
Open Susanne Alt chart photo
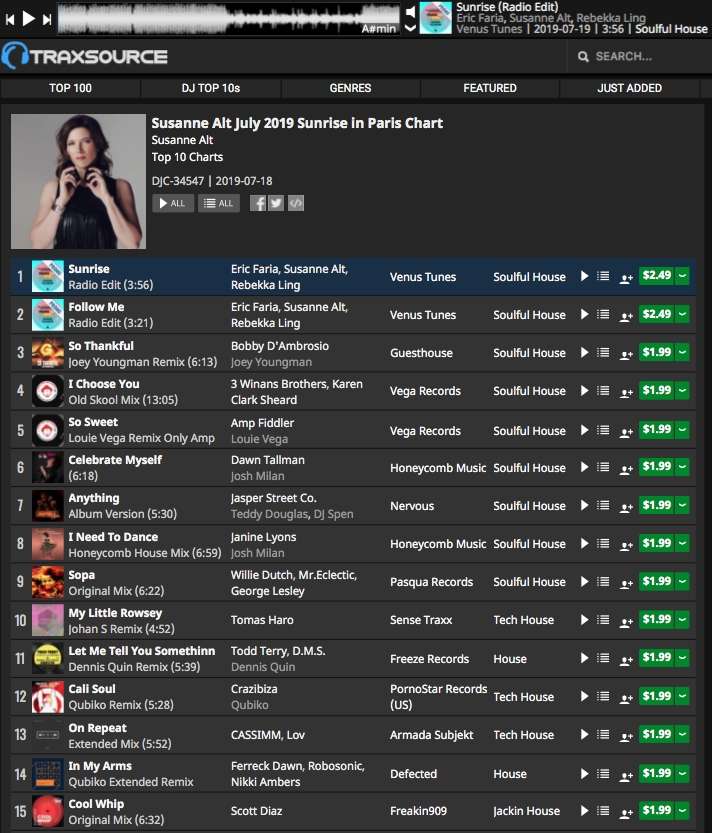coord(78,182)
